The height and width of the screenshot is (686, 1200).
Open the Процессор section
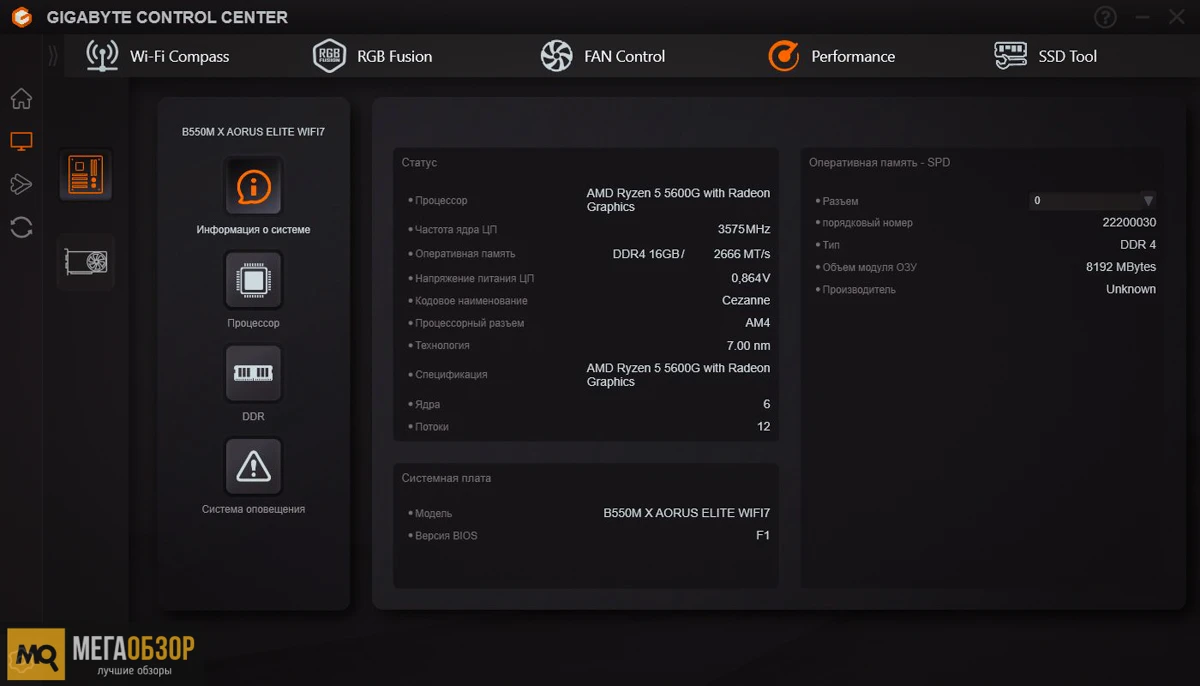[x=253, y=290]
